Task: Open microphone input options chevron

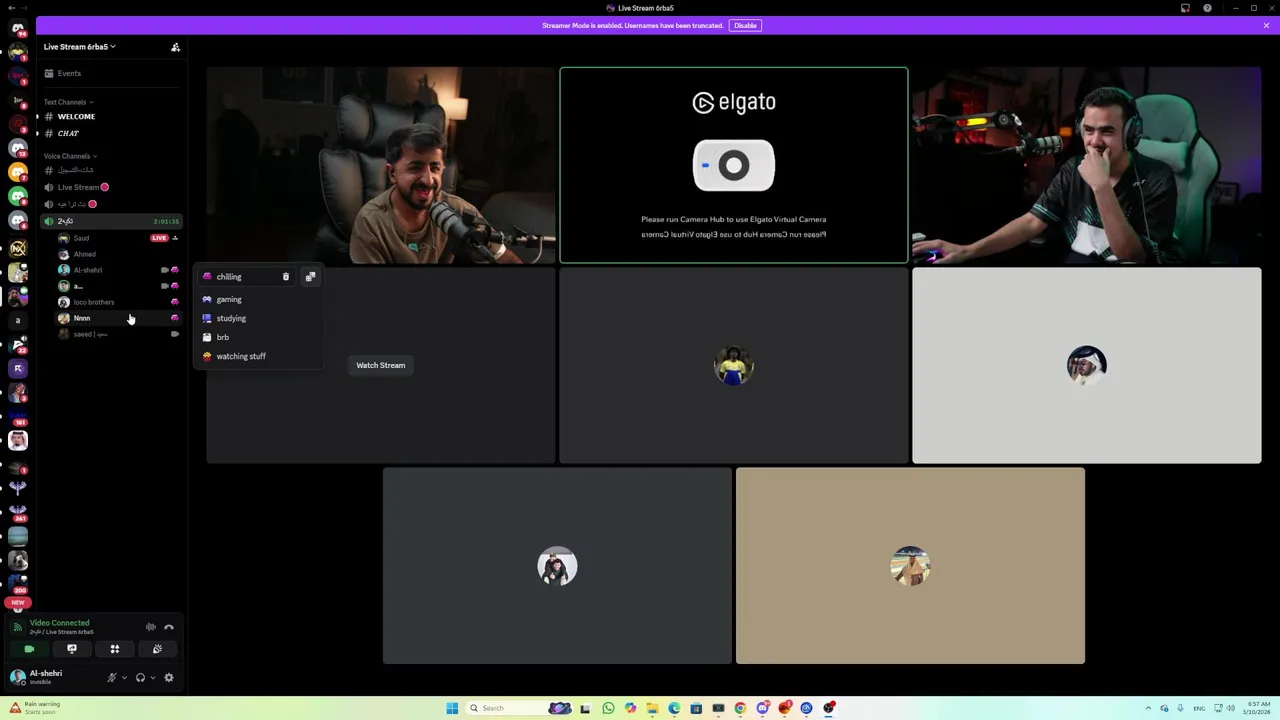Action: pyautogui.click(x=124, y=678)
